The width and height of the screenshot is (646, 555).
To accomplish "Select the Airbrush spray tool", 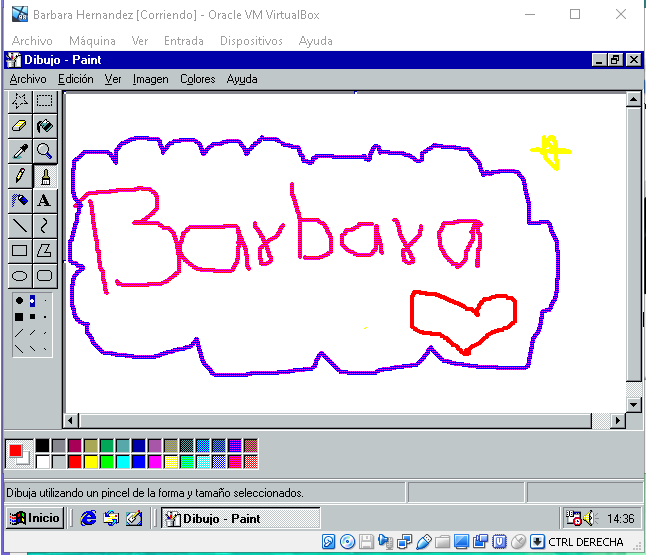I will point(19,201).
